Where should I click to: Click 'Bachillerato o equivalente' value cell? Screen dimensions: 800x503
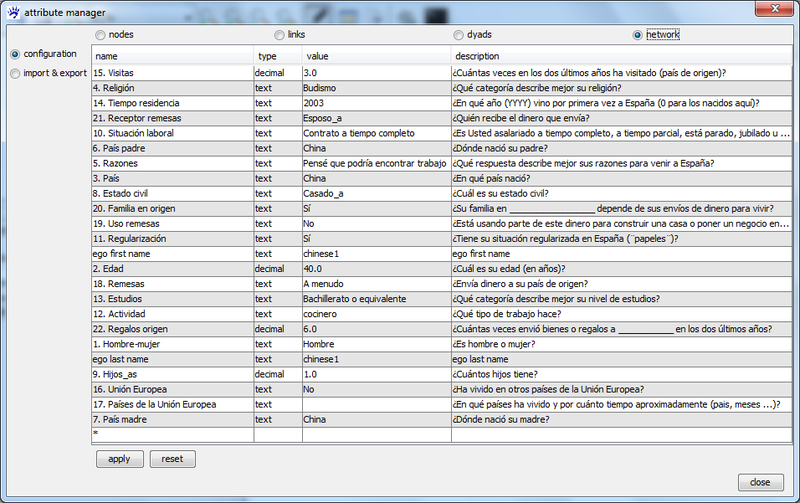[x=377, y=298]
